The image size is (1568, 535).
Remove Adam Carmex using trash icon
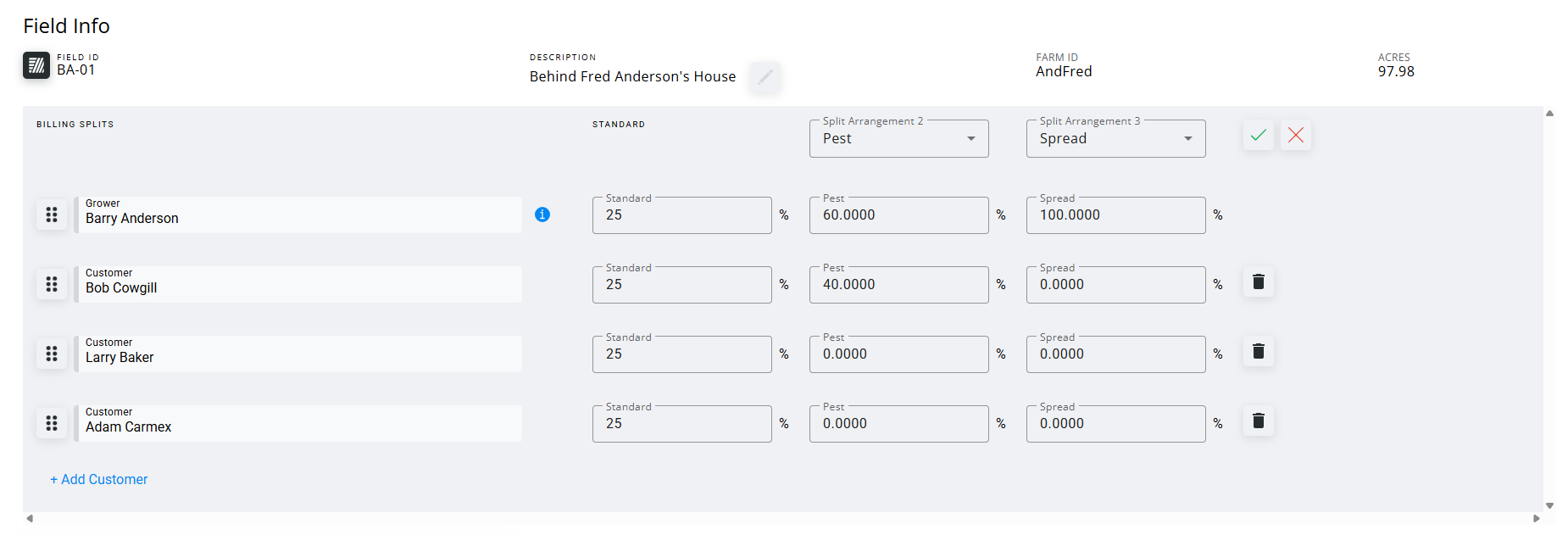[1258, 421]
